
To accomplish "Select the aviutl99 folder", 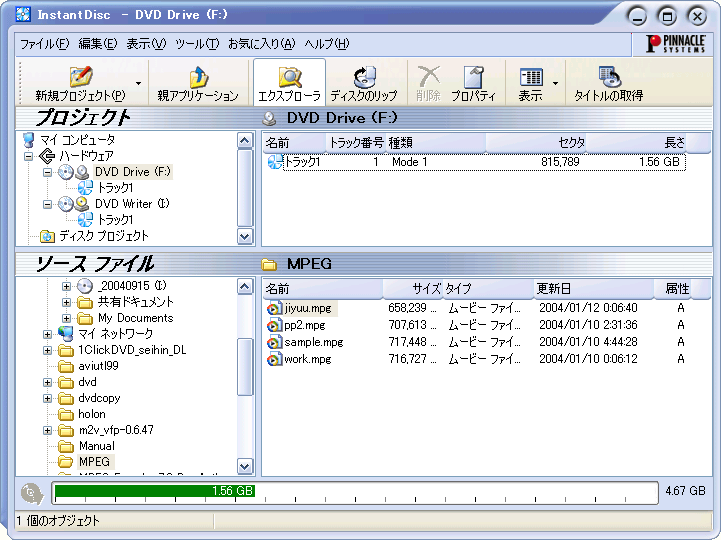I will 98,366.
